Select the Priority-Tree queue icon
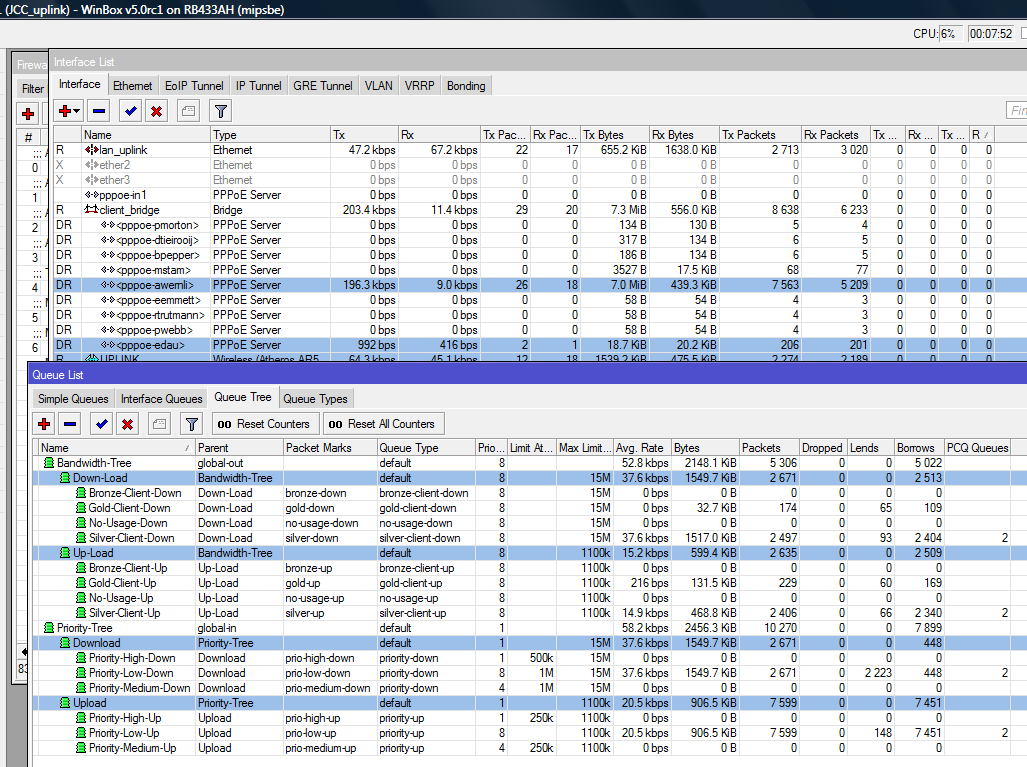Screen dimensions: 1027x767 pos(48,628)
